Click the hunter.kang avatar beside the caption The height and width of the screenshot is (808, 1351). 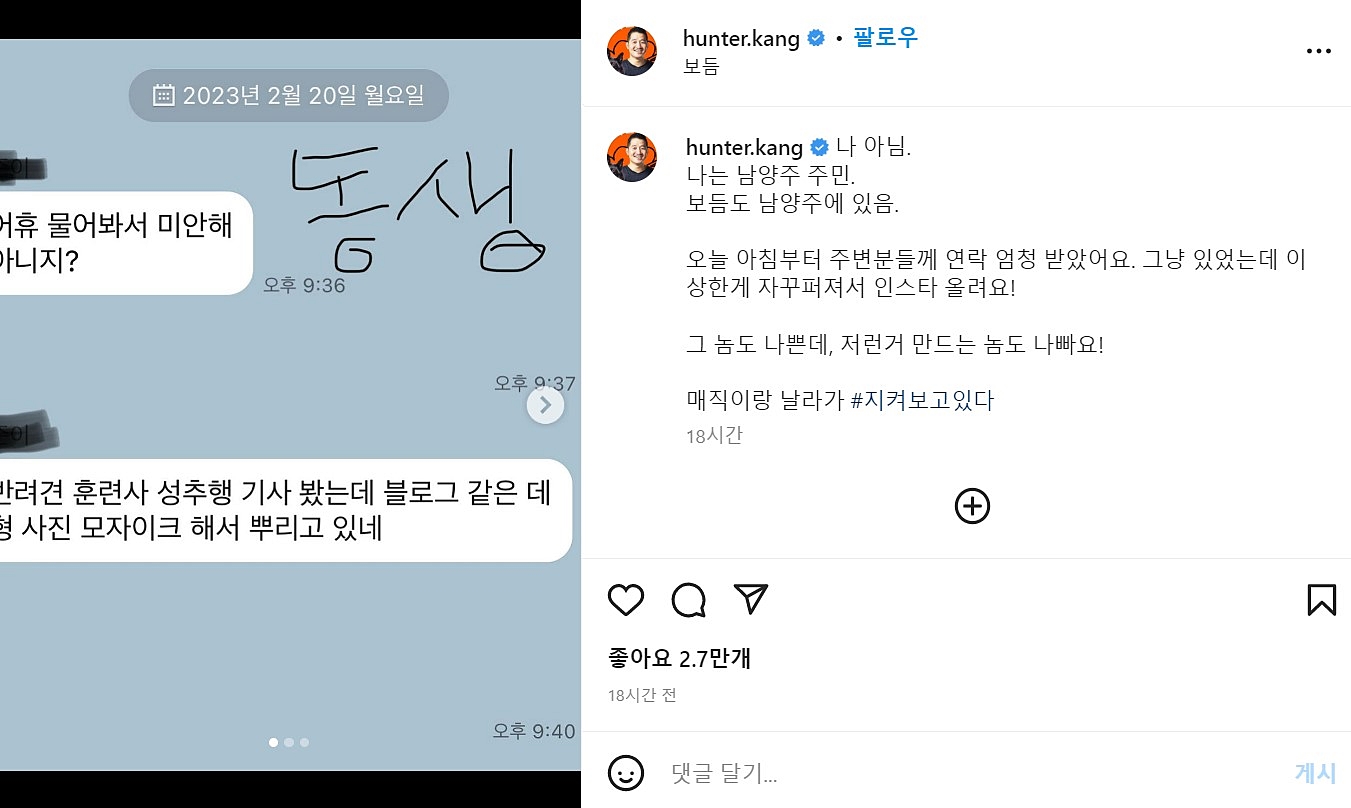click(x=632, y=157)
